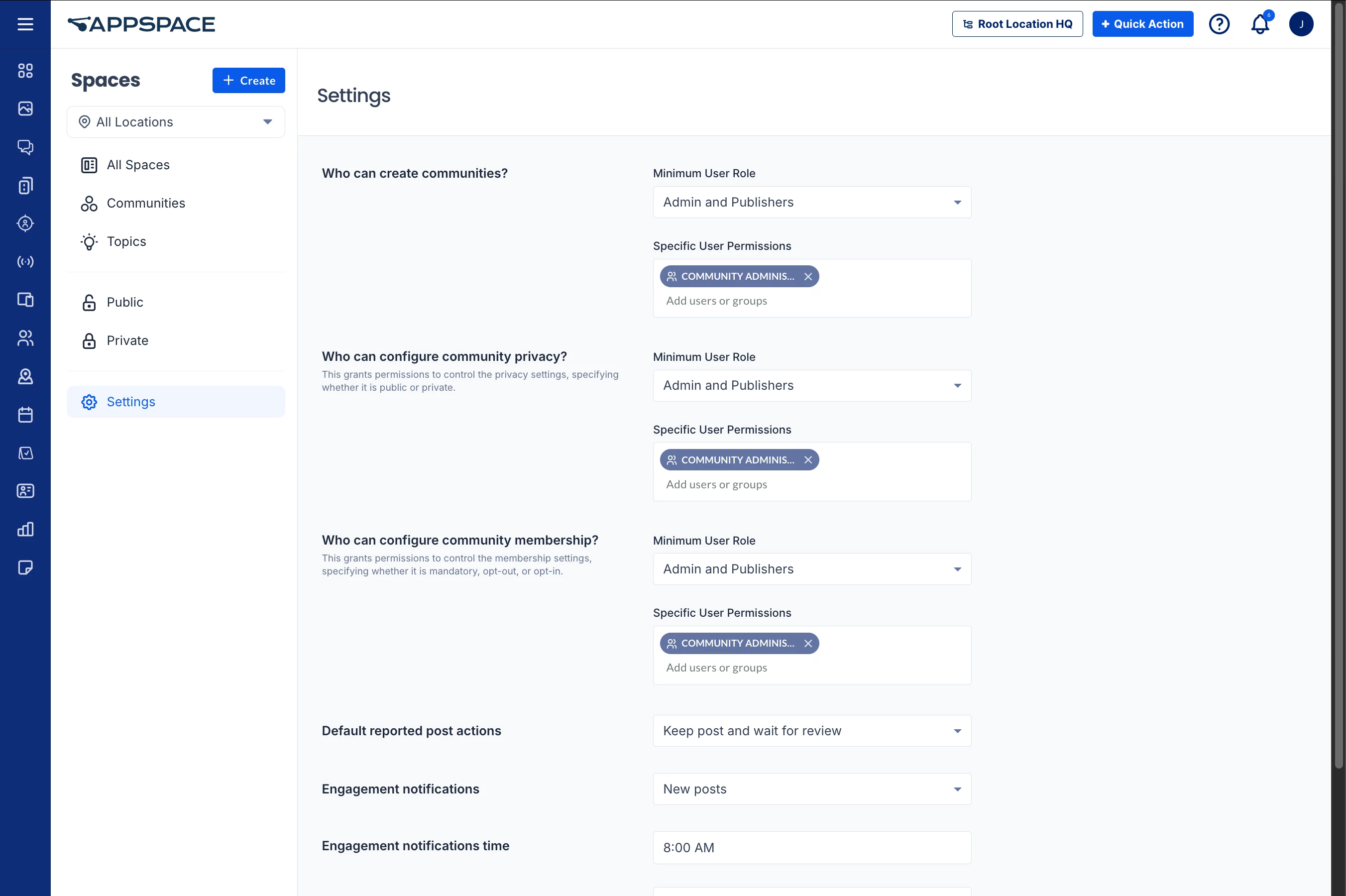The height and width of the screenshot is (896, 1346).
Task: Open notifications bell icon
Action: (1260, 24)
